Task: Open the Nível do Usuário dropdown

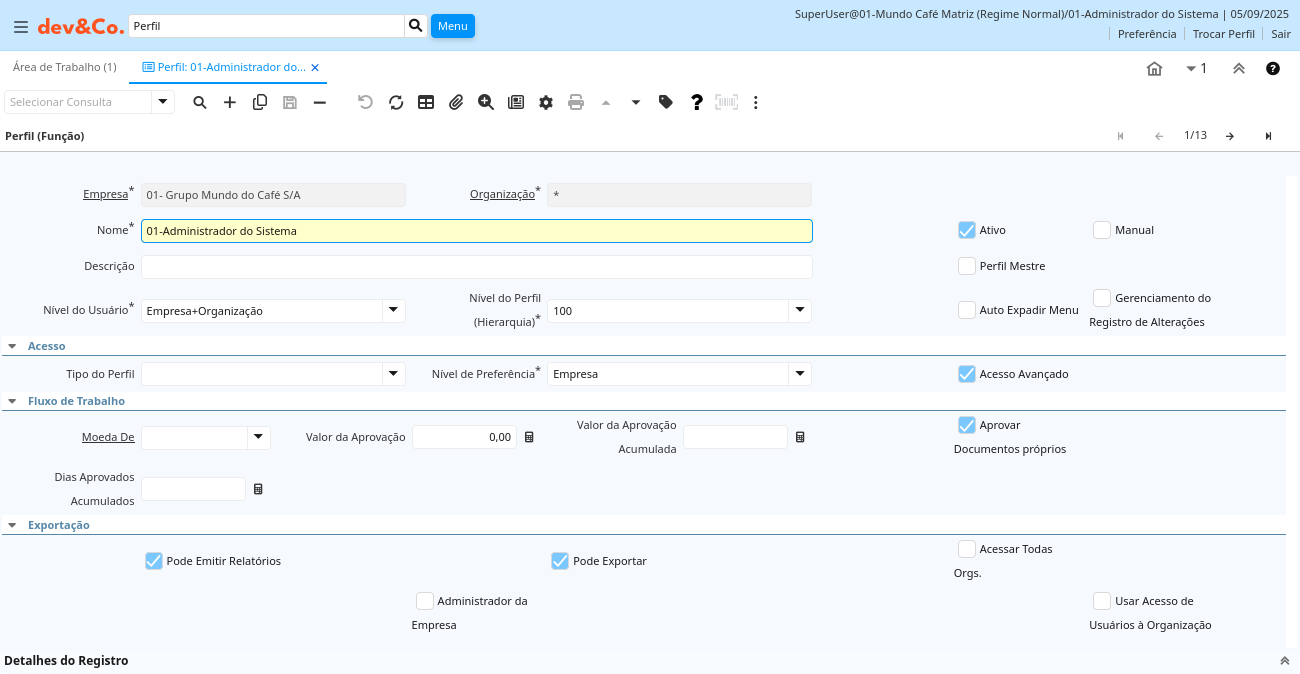Action: [394, 311]
